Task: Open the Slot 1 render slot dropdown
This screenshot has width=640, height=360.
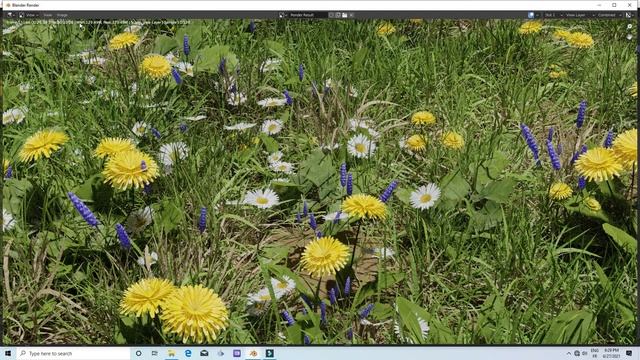Action: [x=552, y=15]
